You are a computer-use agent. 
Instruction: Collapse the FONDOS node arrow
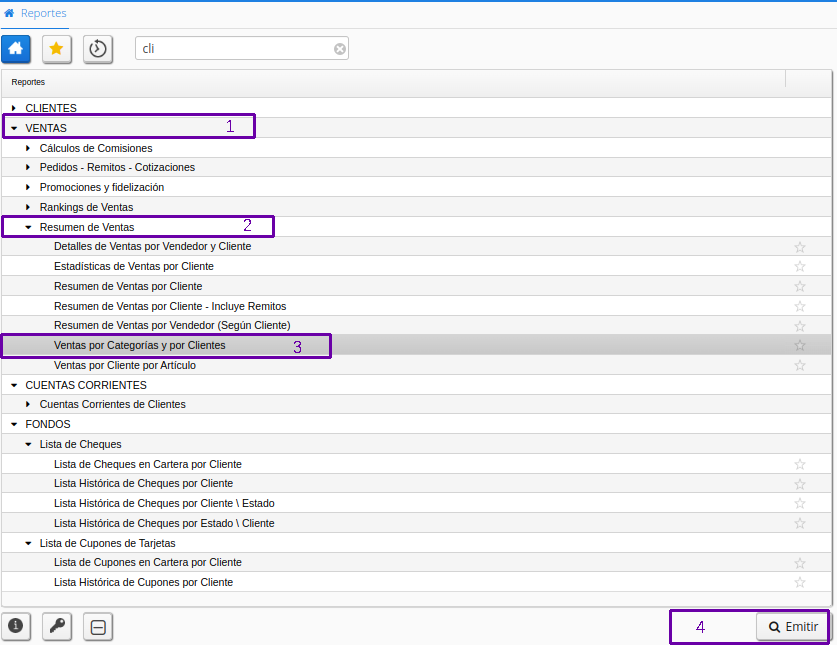pos(14,424)
